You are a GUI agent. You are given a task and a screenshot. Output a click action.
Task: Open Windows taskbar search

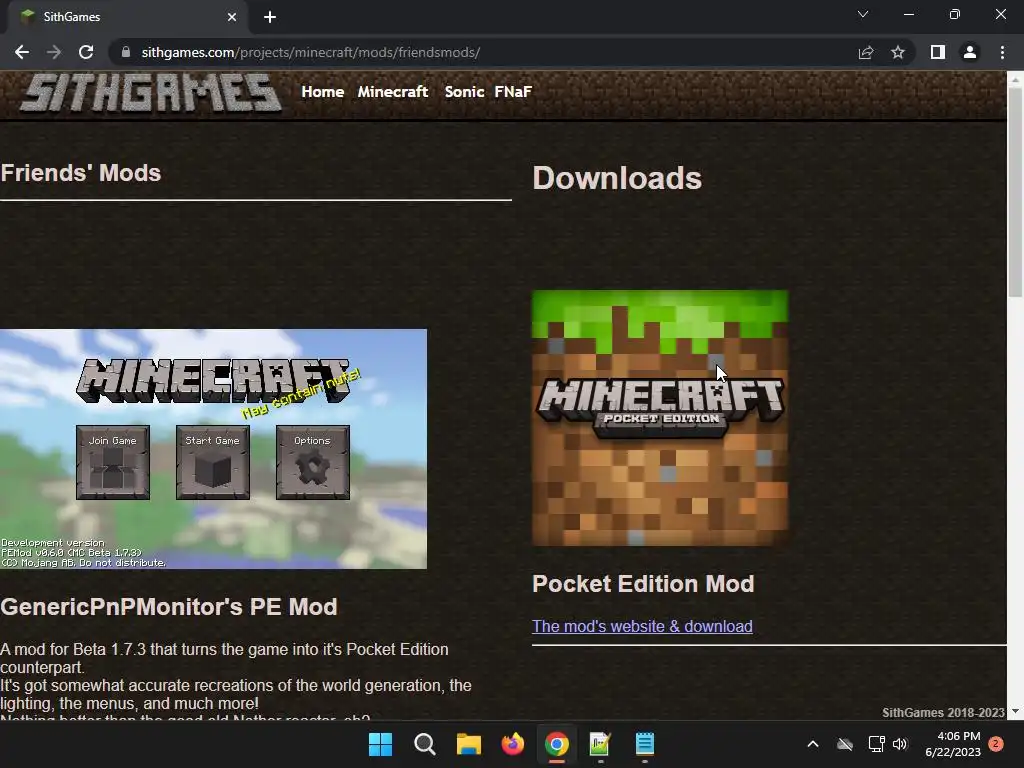[x=424, y=744]
